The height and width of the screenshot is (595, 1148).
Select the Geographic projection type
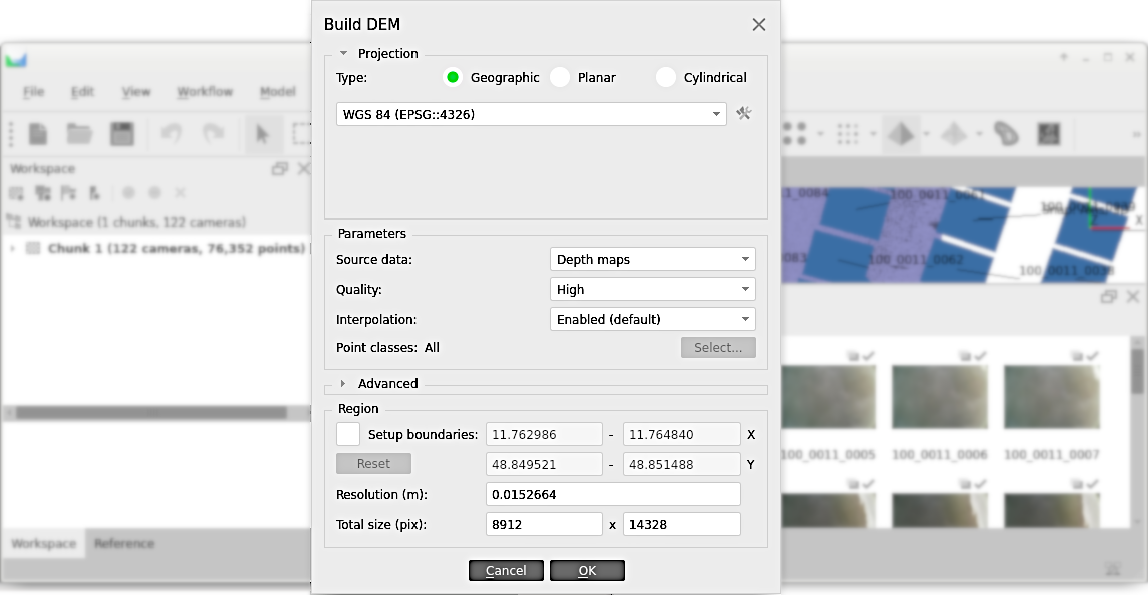pyautogui.click(x=453, y=77)
